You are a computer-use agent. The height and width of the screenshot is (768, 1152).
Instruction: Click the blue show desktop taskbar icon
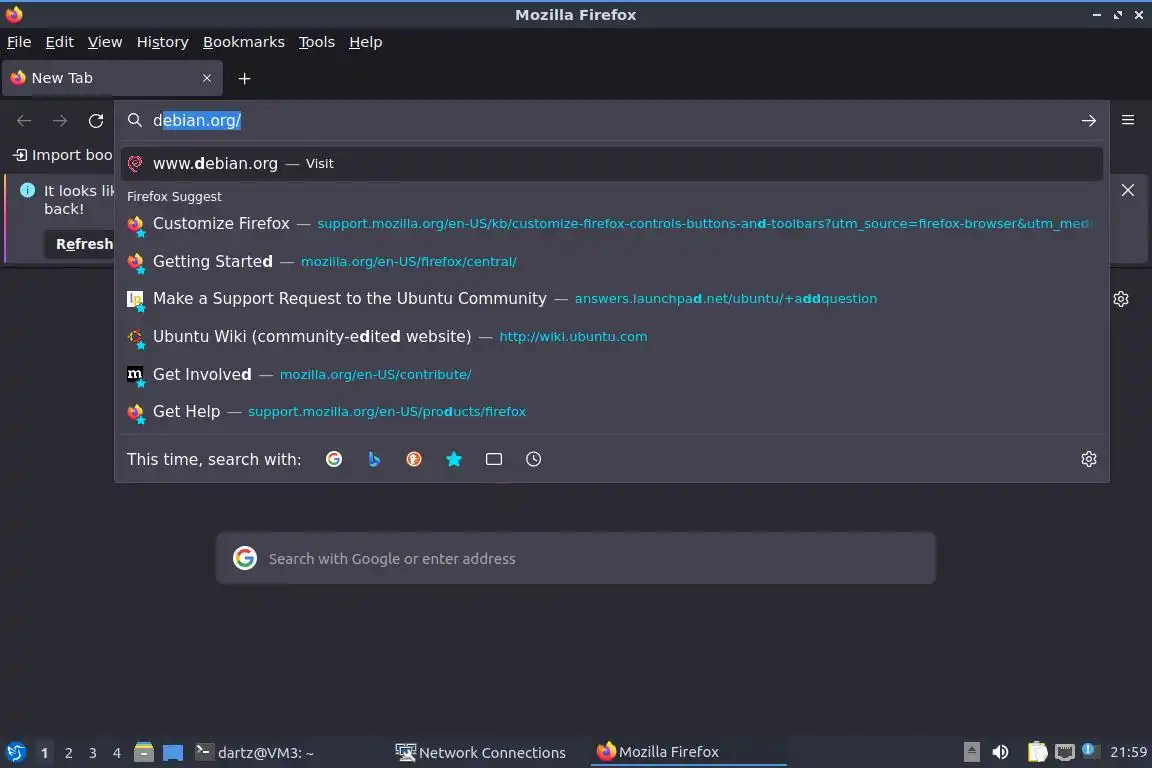click(173, 753)
